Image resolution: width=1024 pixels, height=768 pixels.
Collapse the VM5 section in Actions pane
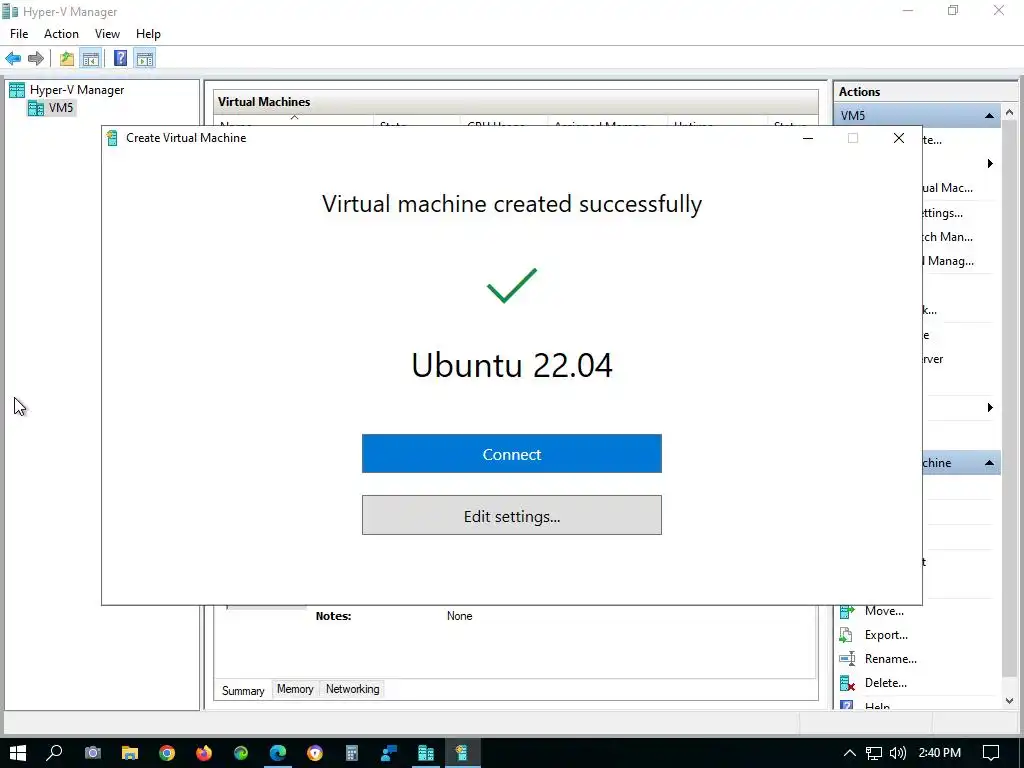click(989, 116)
